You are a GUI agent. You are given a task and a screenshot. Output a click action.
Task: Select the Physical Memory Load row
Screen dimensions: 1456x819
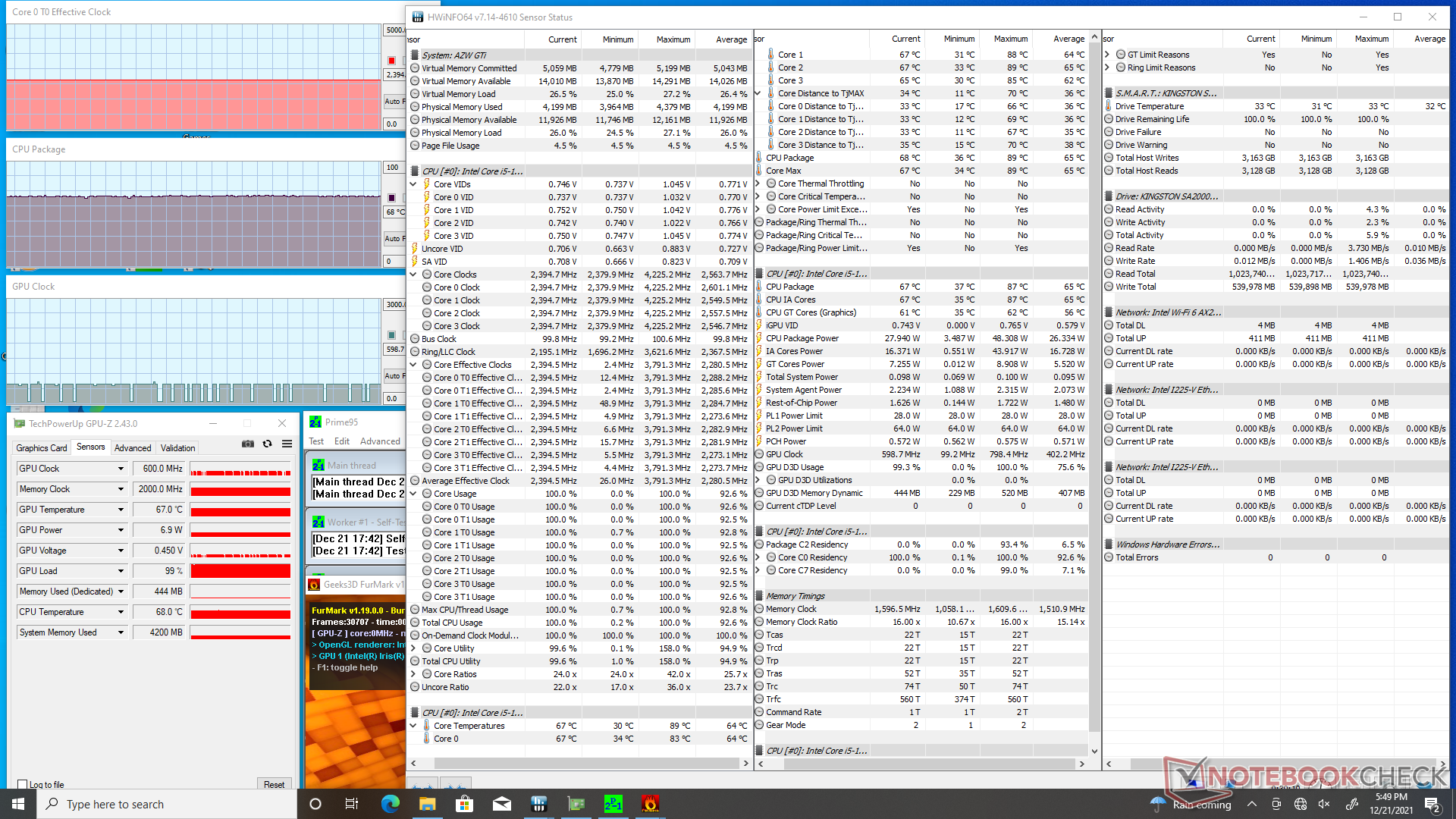coord(581,133)
